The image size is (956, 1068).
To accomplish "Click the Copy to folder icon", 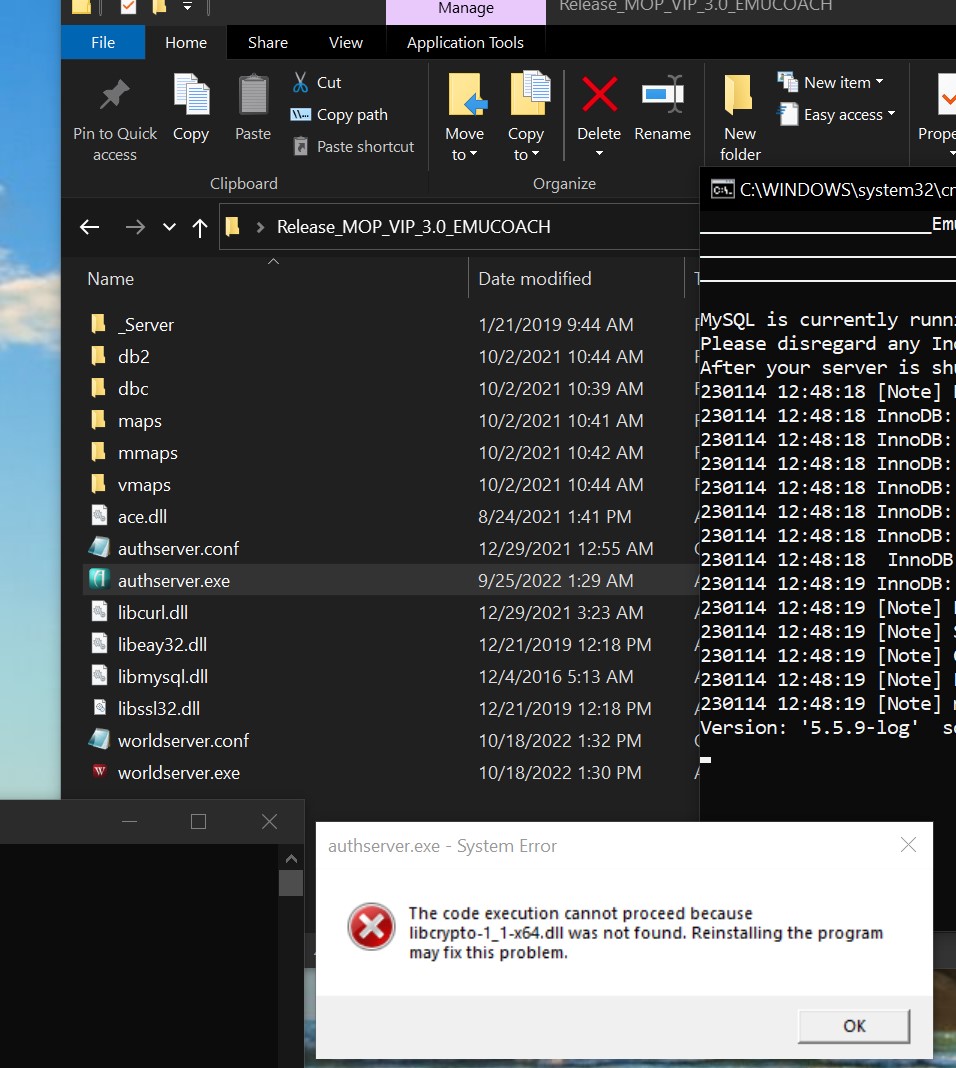I will click(x=530, y=93).
